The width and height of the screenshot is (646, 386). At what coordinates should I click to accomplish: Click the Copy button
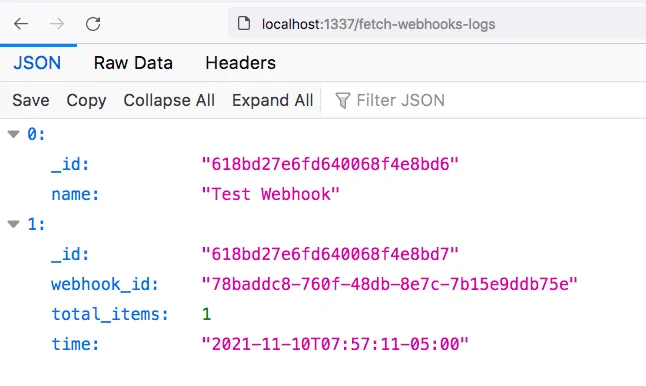[x=87, y=101]
